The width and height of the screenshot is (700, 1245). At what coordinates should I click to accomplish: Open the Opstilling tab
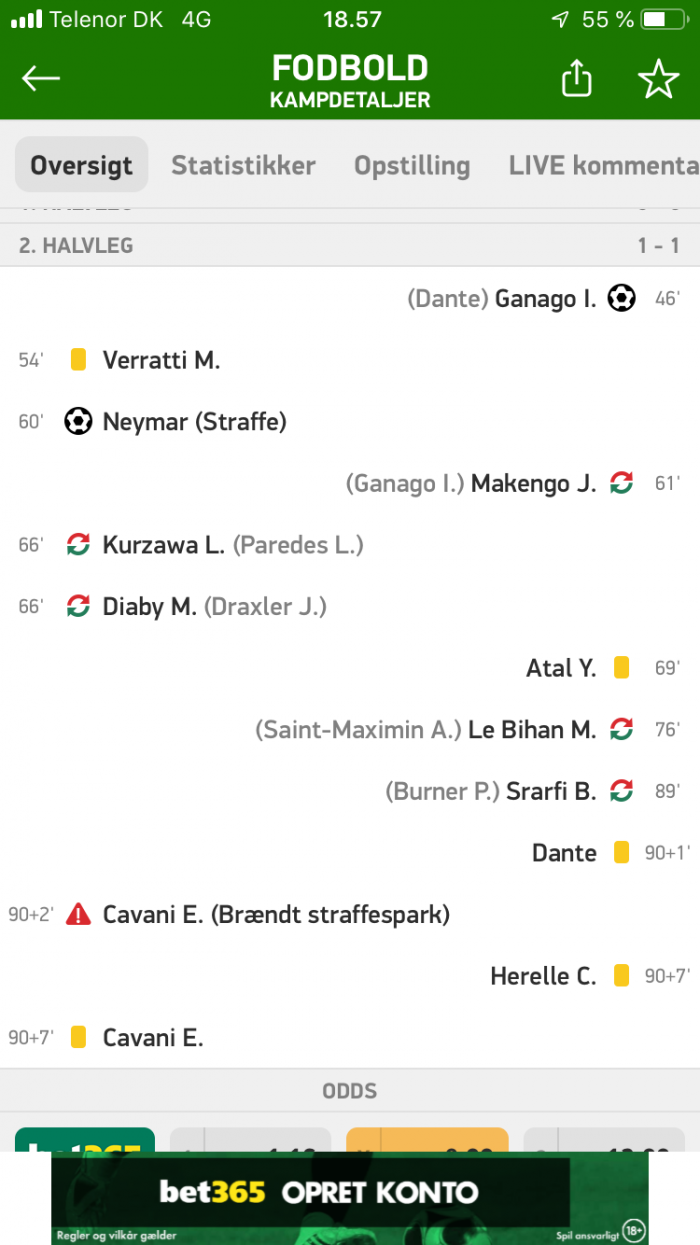click(x=412, y=165)
